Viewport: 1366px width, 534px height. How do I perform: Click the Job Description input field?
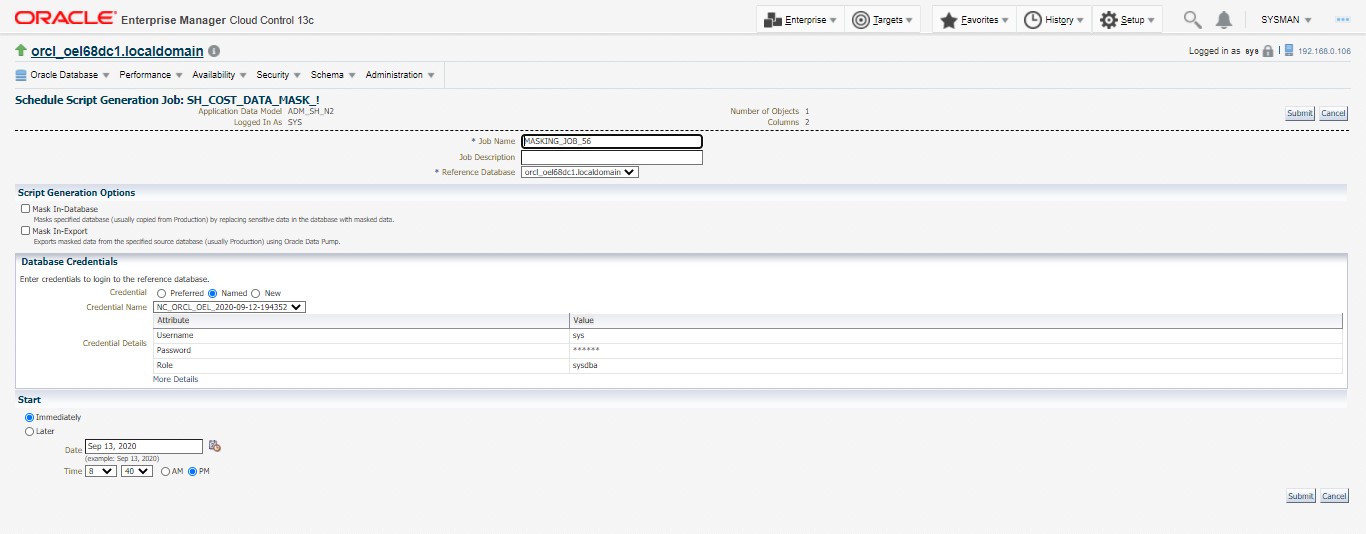612,158
